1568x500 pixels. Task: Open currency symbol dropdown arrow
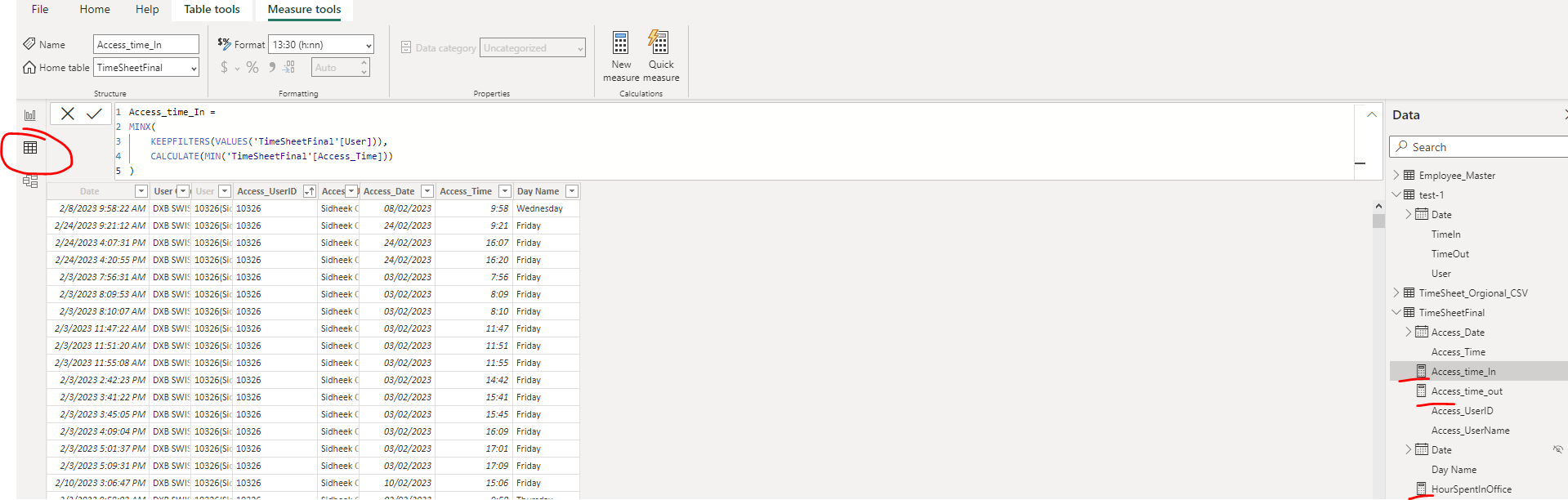[237, 69]
